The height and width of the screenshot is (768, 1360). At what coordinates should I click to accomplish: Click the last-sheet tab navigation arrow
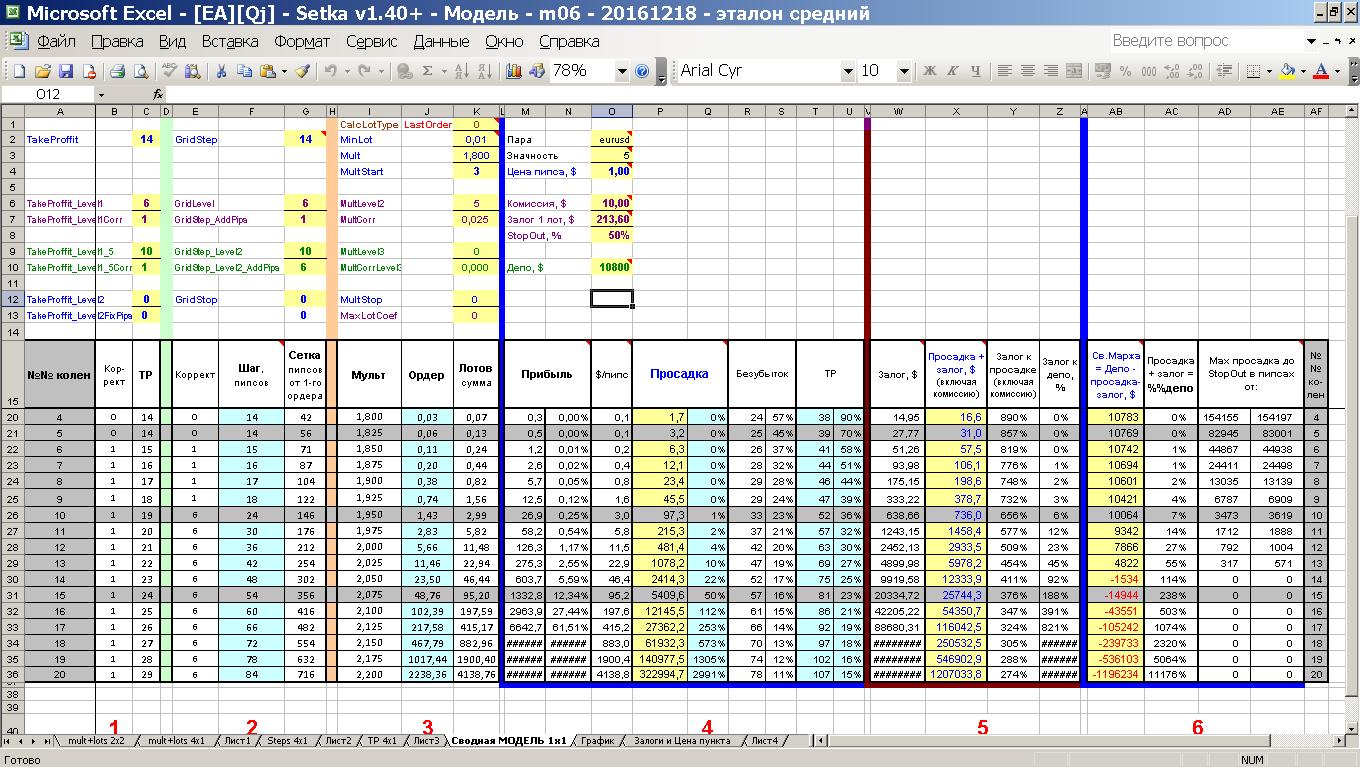pos(49,741)
